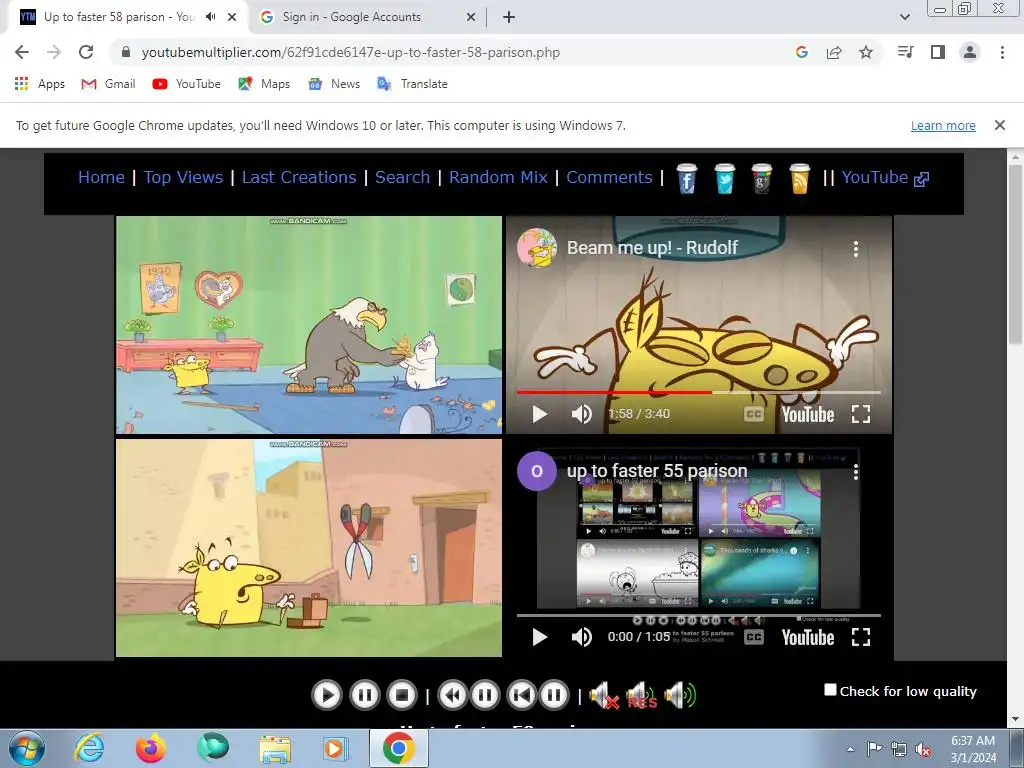Viewport: 1024px width, 768px height.
Task: Open media controls icon in toolbar
Action: click(x=906, y=52)
